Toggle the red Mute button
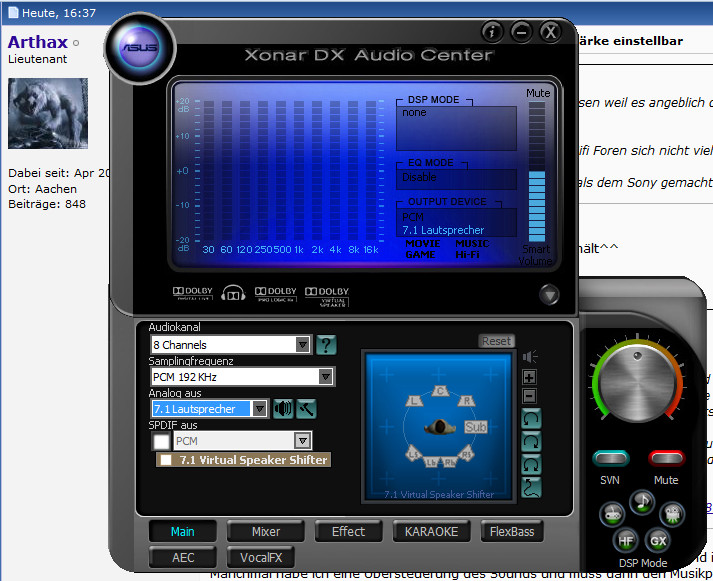Screen dimensions: 713x581 (666, 458)
